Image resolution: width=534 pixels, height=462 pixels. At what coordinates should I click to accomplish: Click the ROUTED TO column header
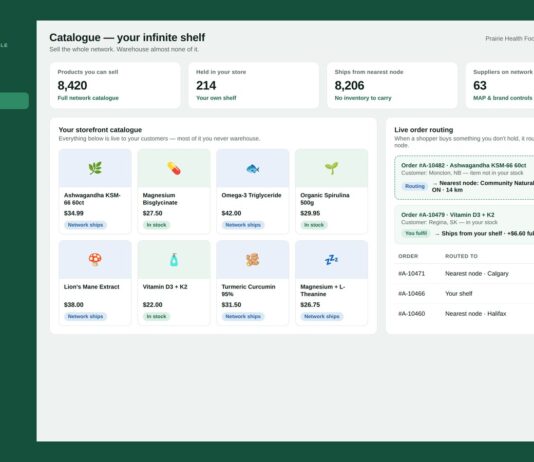(x=461, y=256)
